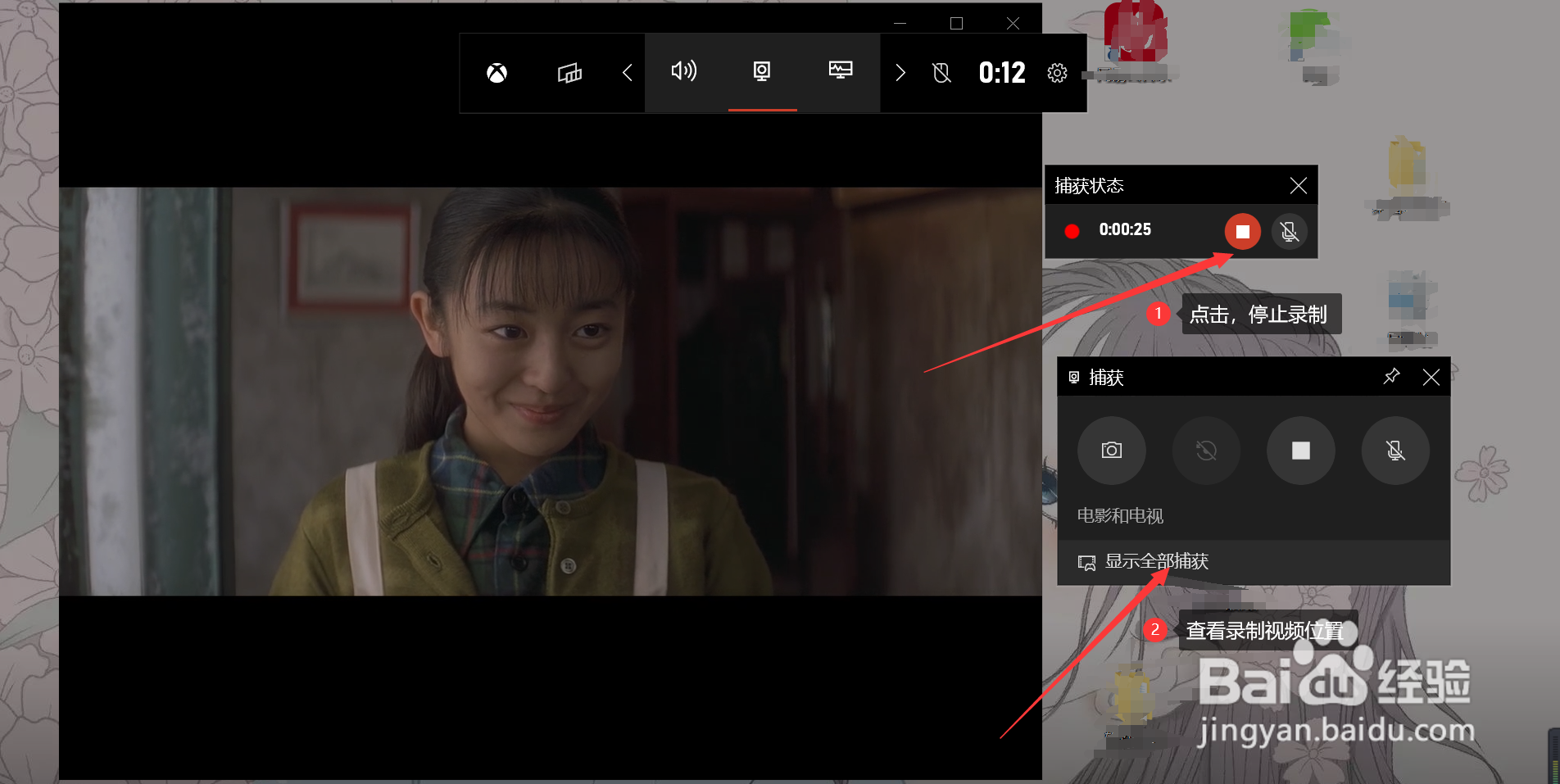Show previous widgets with the left chevron
Image resolution: width=1560 pixels, height=784 pixels.
coord(627,73)
